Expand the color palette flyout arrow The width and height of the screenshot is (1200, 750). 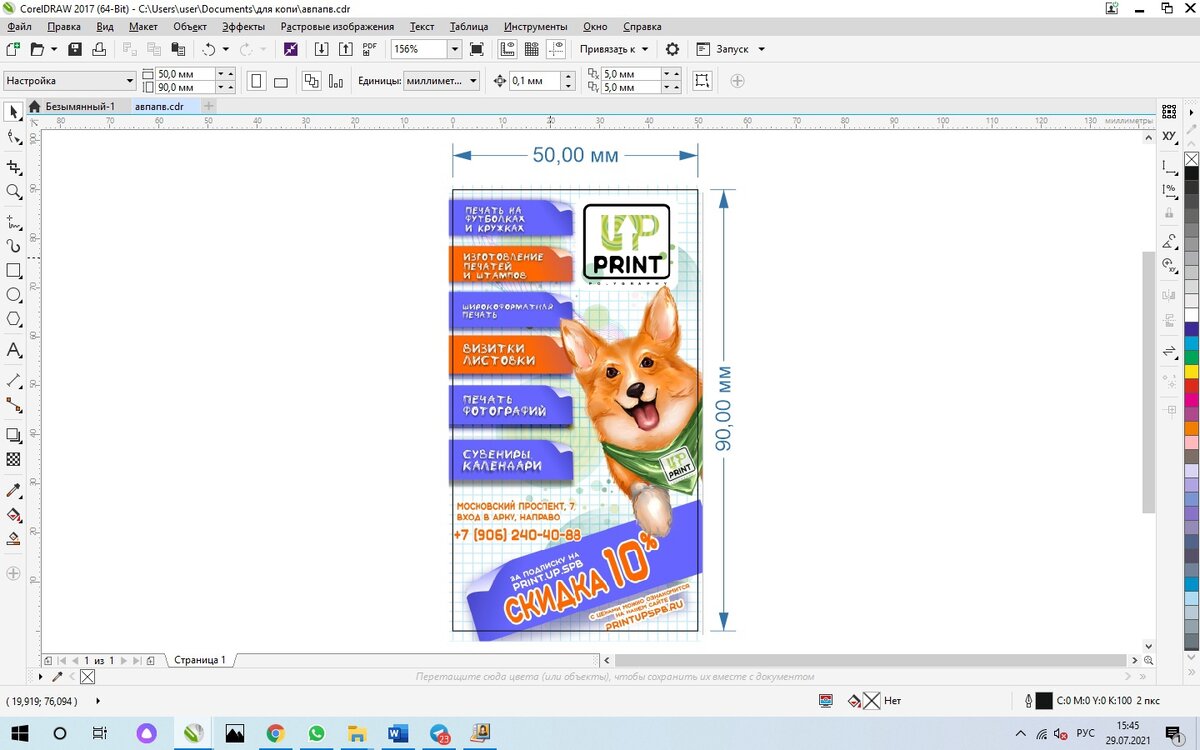[x=1190, y=111]
